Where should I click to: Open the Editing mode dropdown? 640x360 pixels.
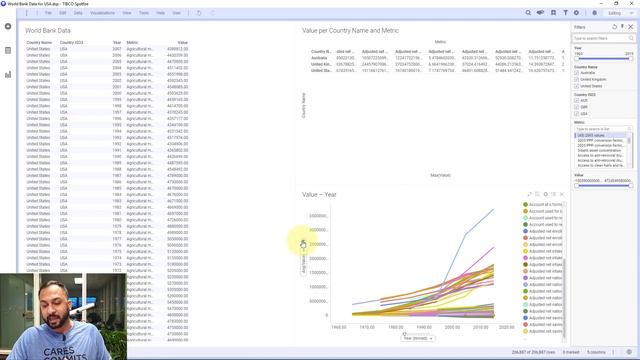click(620, 13)
